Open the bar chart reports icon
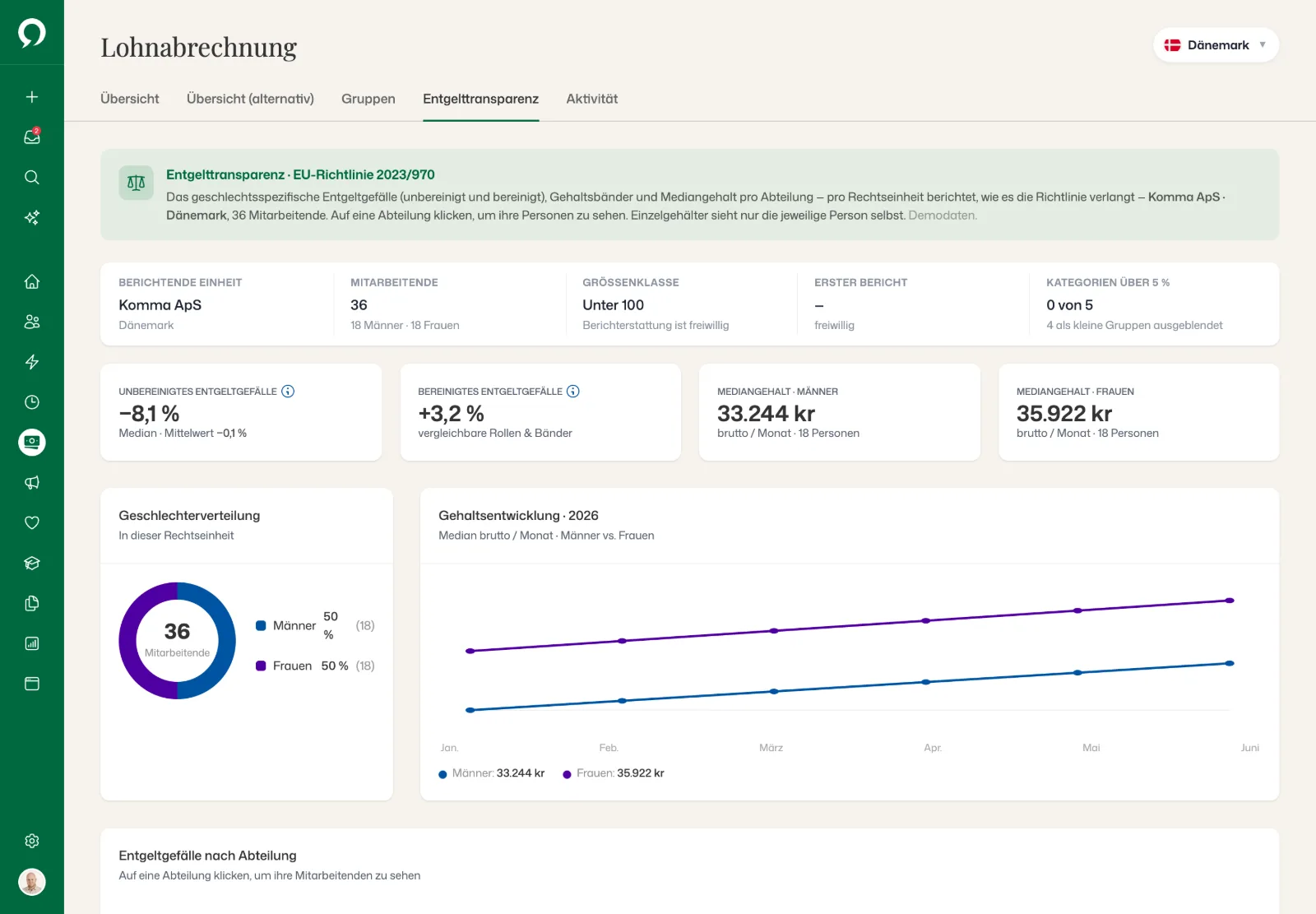 click(32, 643)
